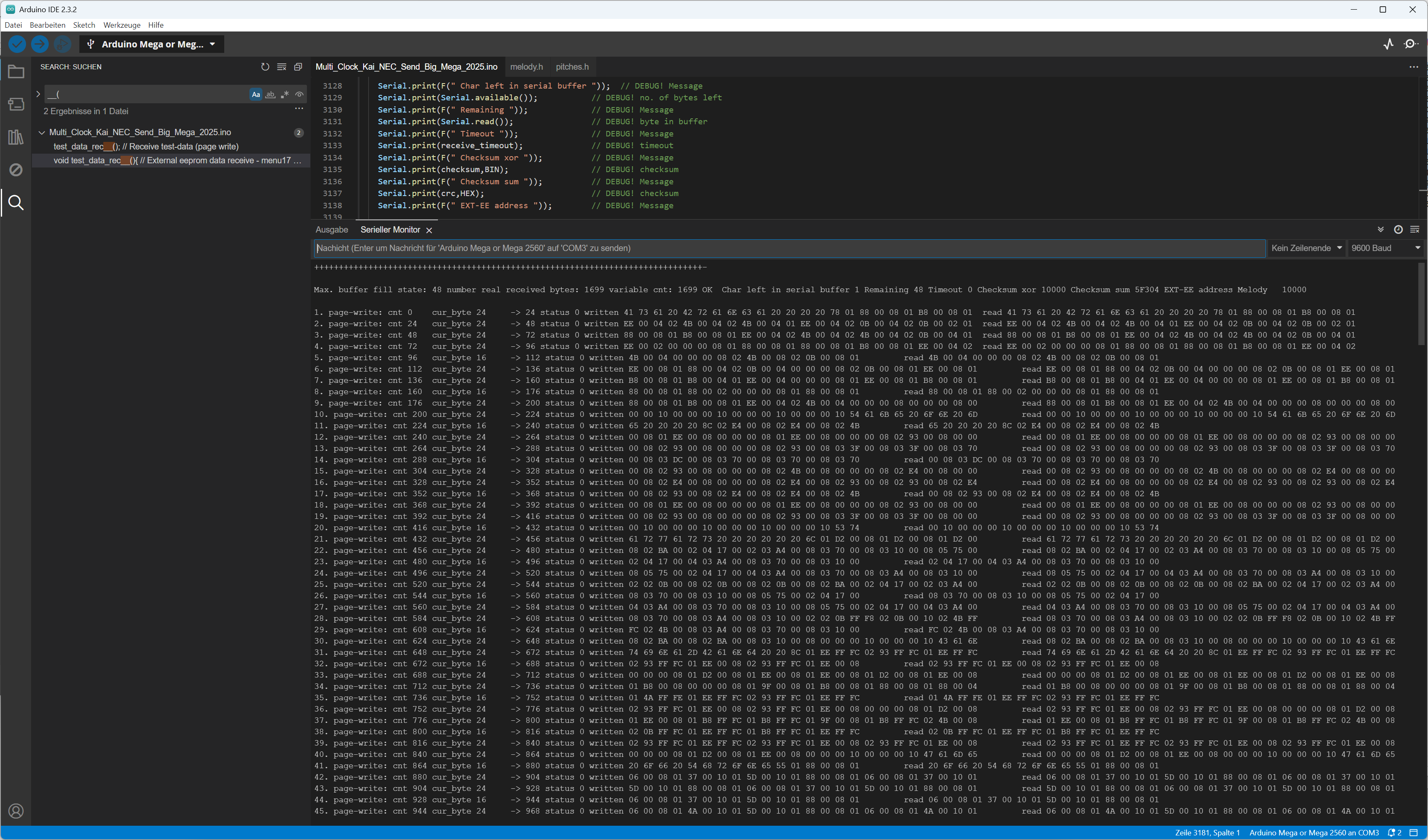Open the search panel more actions dots
This screenshot has width=1428, height=840.
[299, 108]
